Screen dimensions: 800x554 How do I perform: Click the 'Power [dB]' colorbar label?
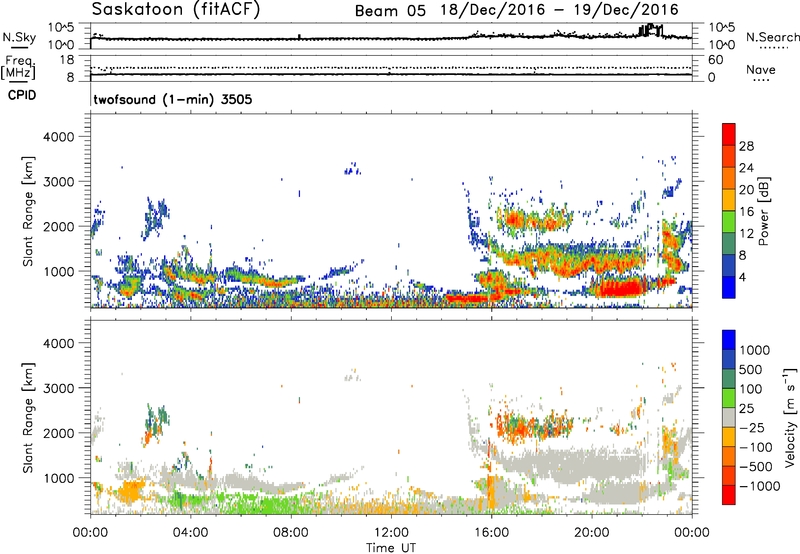(763, 211)
